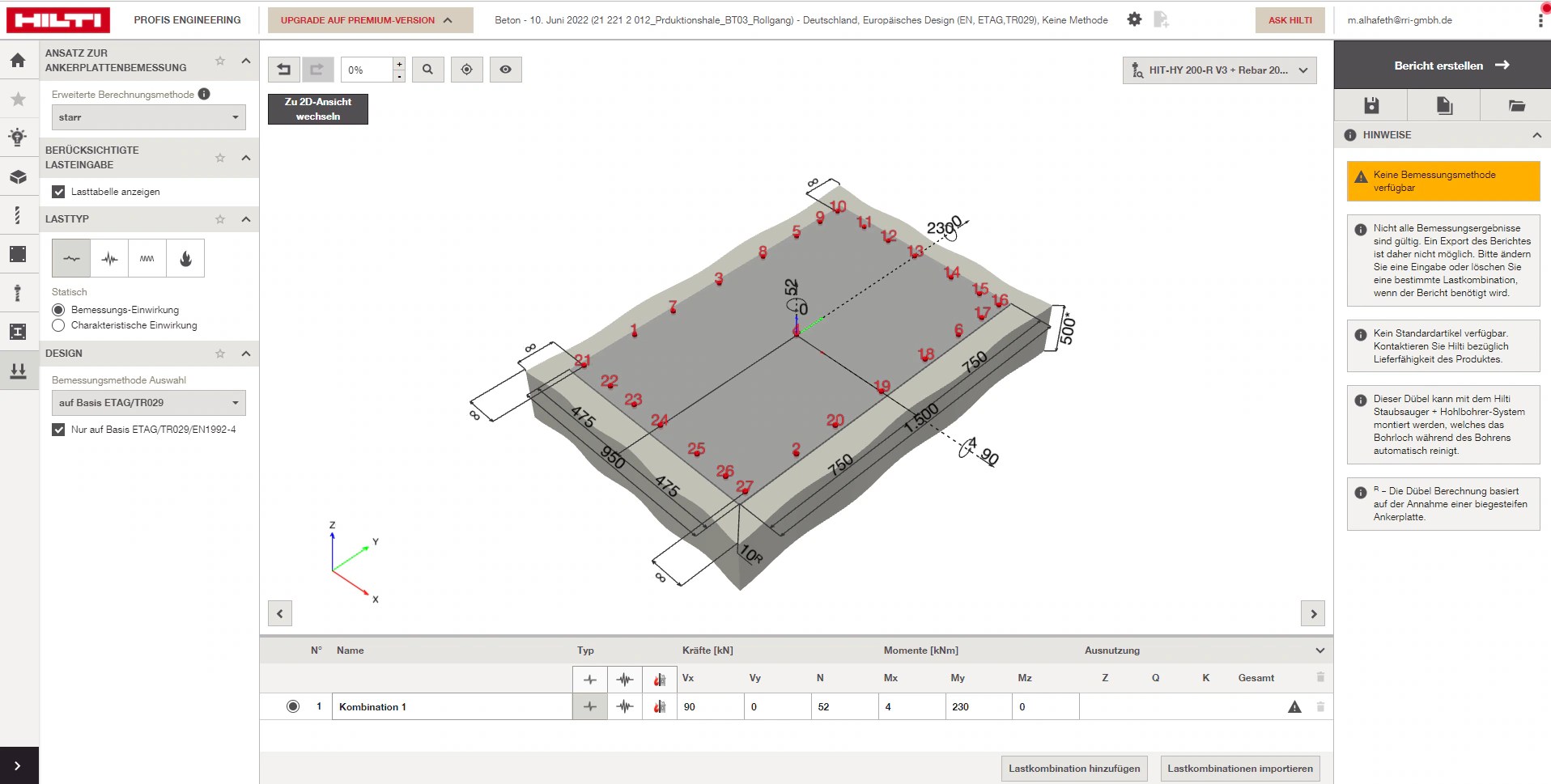Redo the last action

tap(317, 70)
